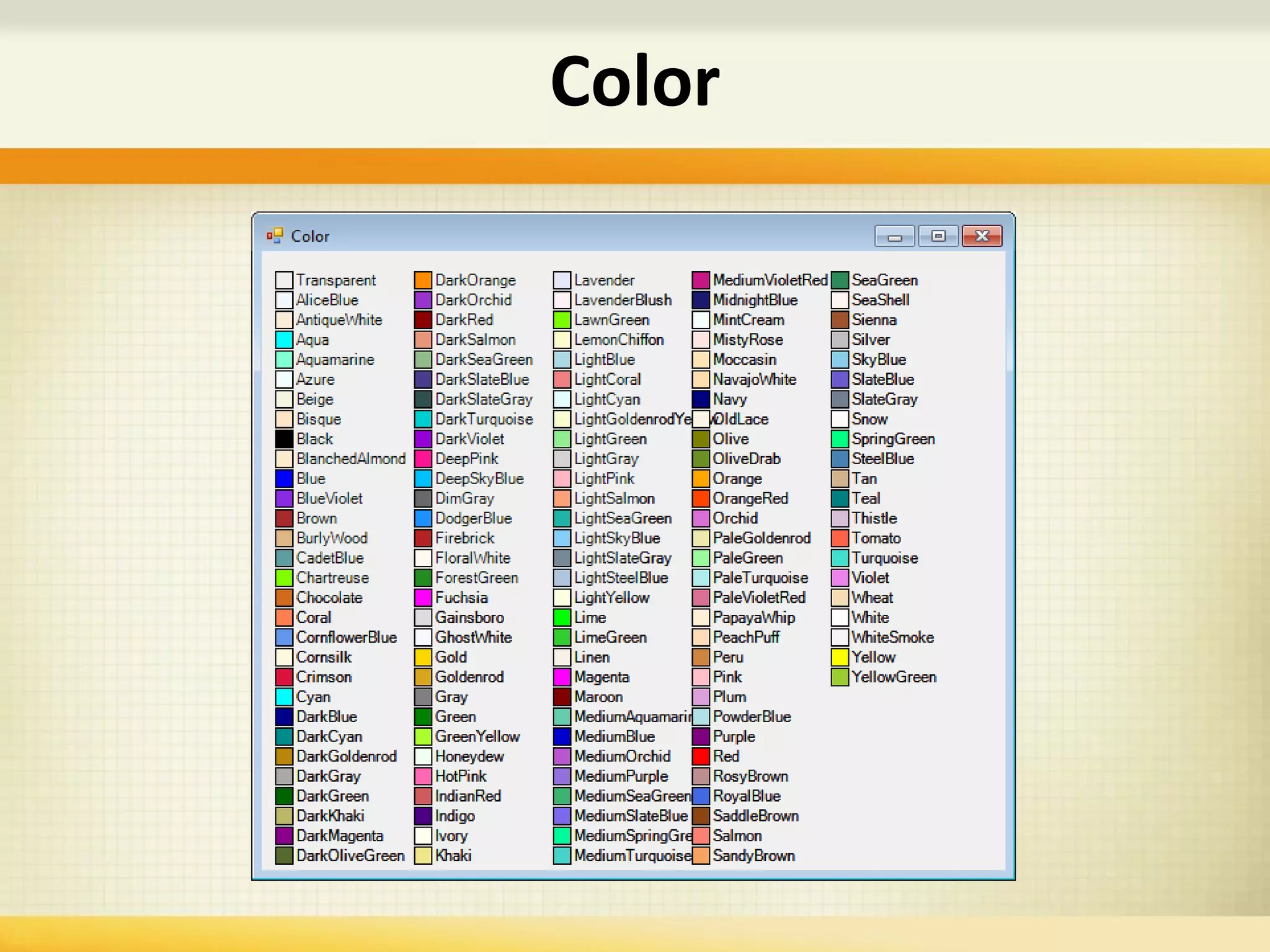Close the Color window
Image resolution: width=1270 pixels, height=952 pixels.
[x=982, y=236]
